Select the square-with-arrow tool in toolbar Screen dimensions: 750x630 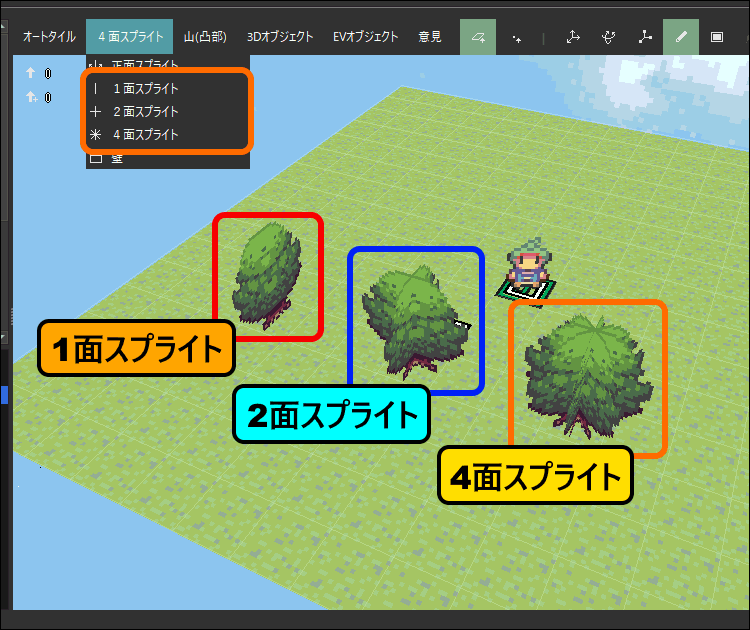coord(478,37)
